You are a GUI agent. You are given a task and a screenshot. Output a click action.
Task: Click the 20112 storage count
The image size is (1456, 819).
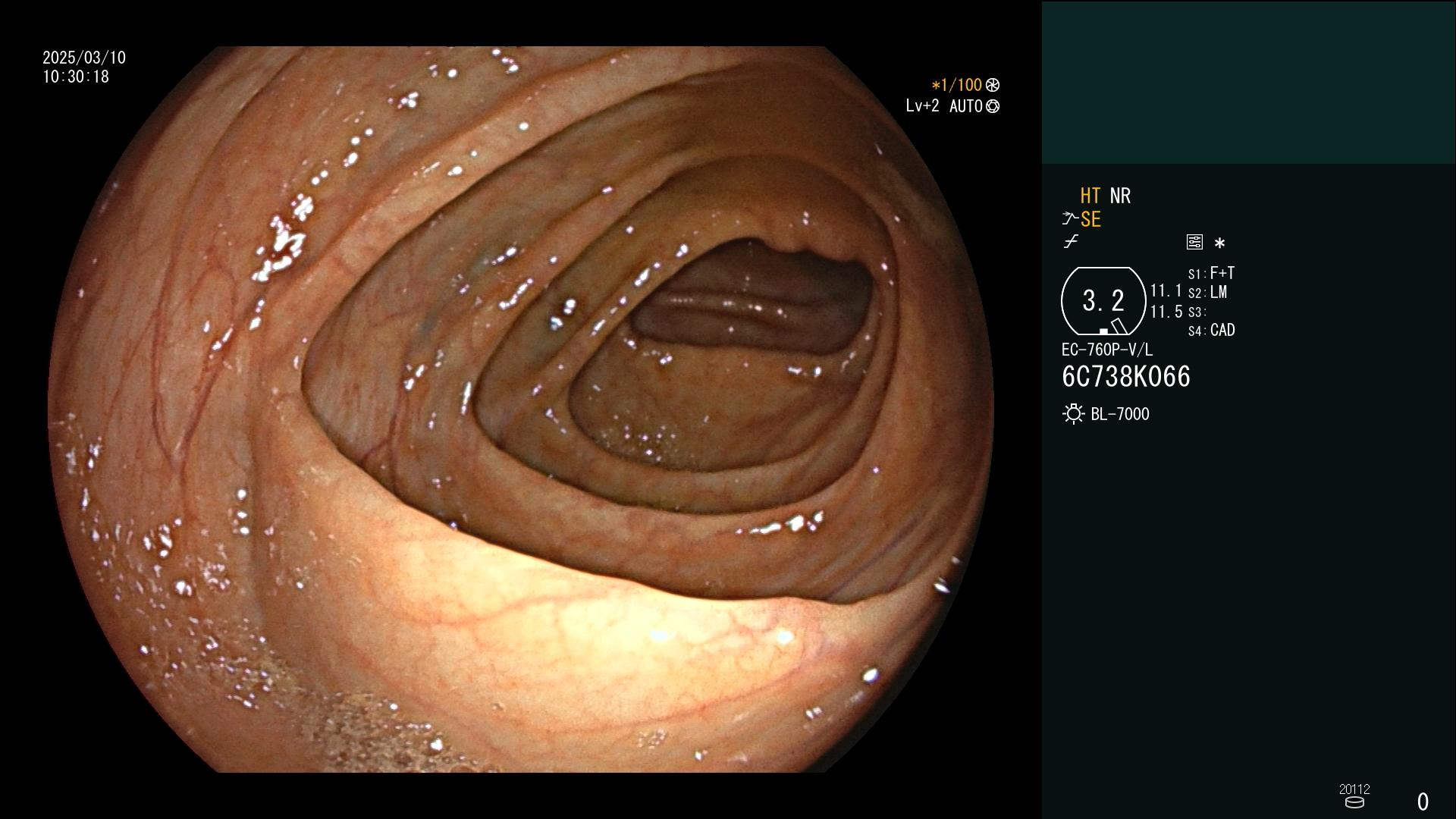pos(1354,789)
